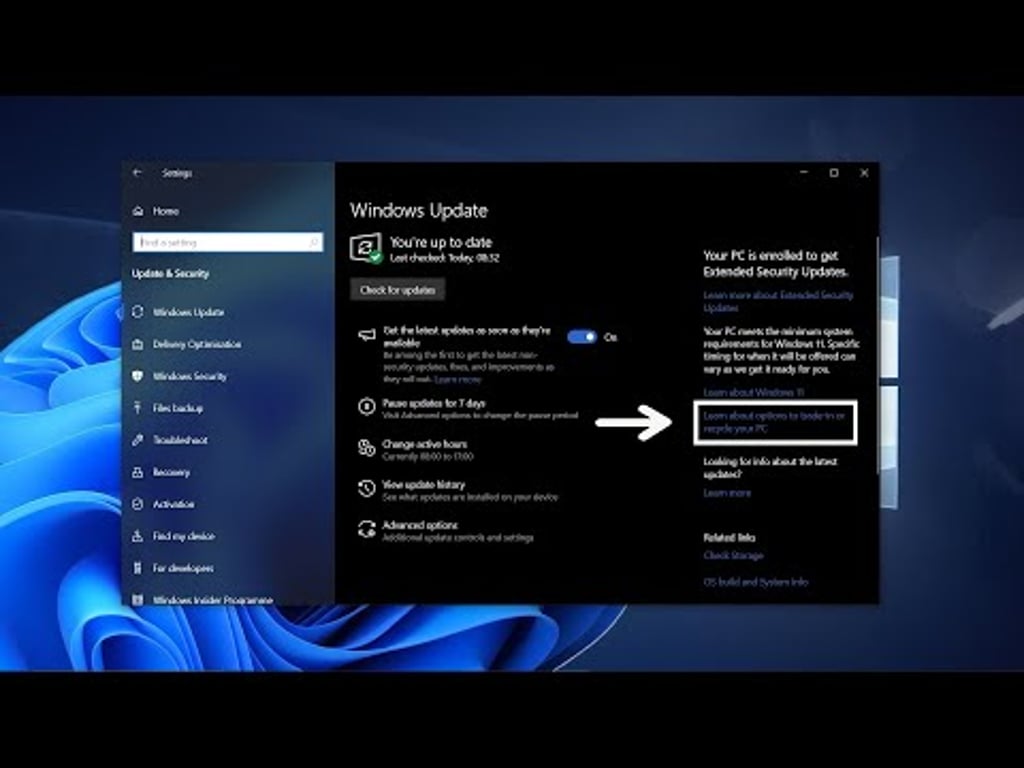Open Check Storage link

click(x=733, y=555)
